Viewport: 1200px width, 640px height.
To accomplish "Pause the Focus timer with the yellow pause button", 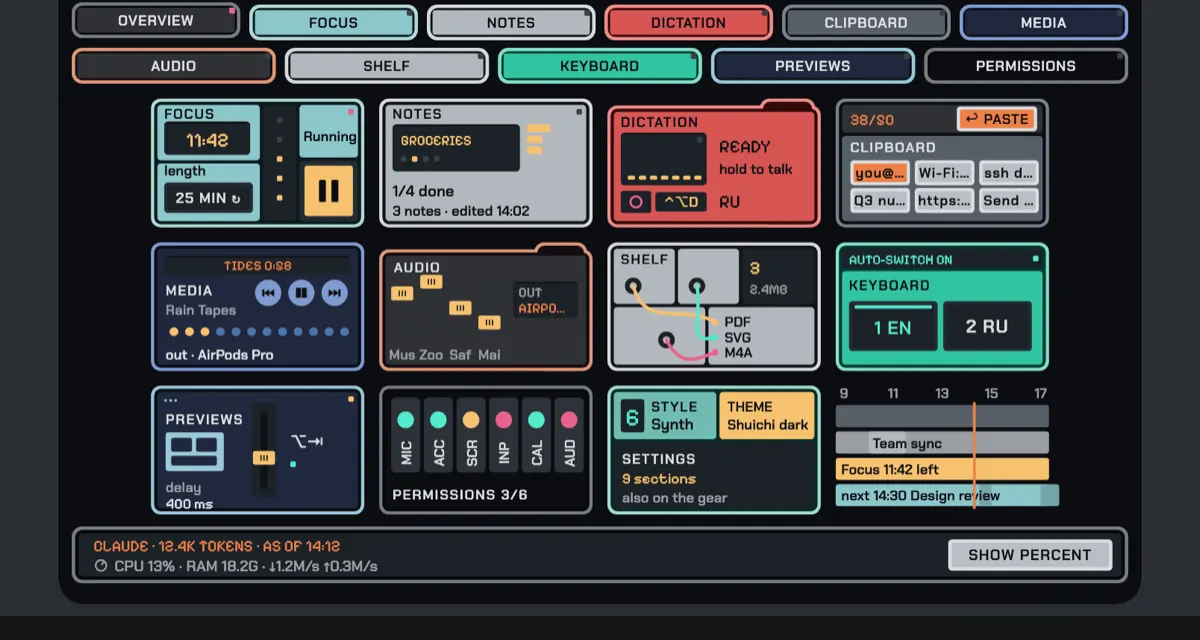I will pyautogui.click(x=328, y=191).
